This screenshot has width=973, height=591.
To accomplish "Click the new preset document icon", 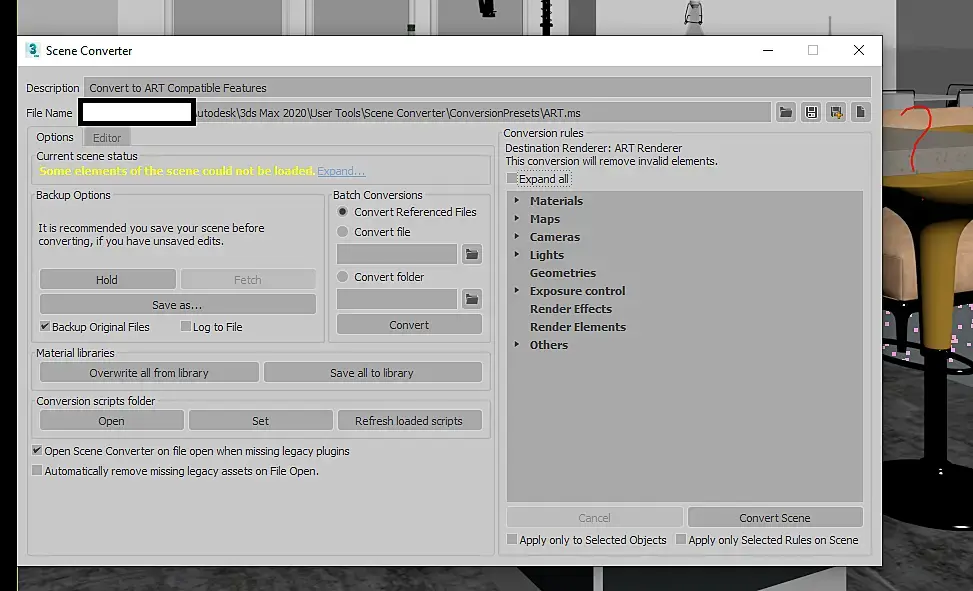I will 861,112.
